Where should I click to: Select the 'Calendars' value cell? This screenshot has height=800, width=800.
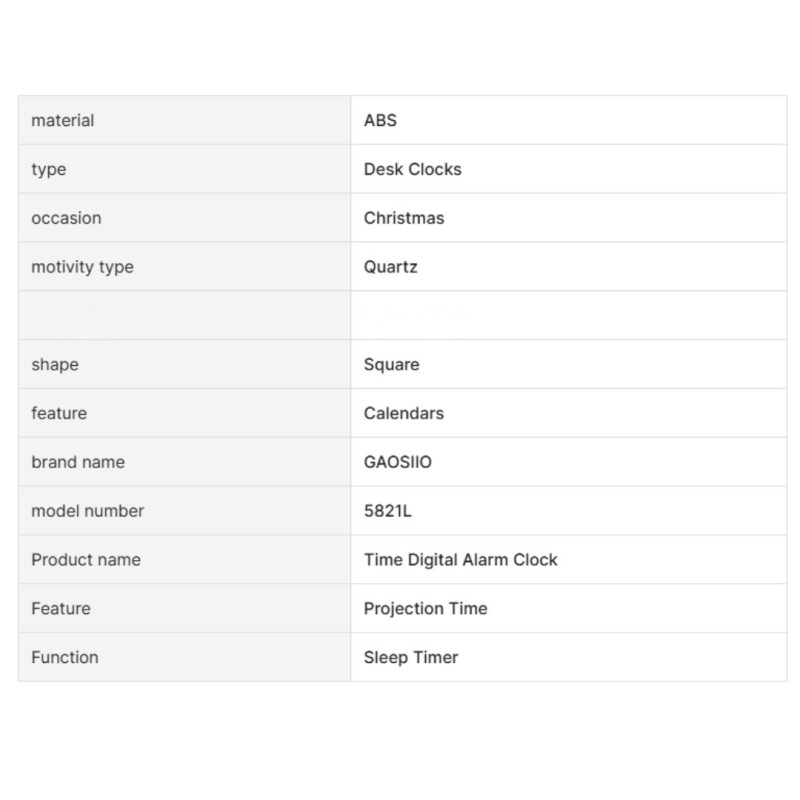[x=403, y=413]
